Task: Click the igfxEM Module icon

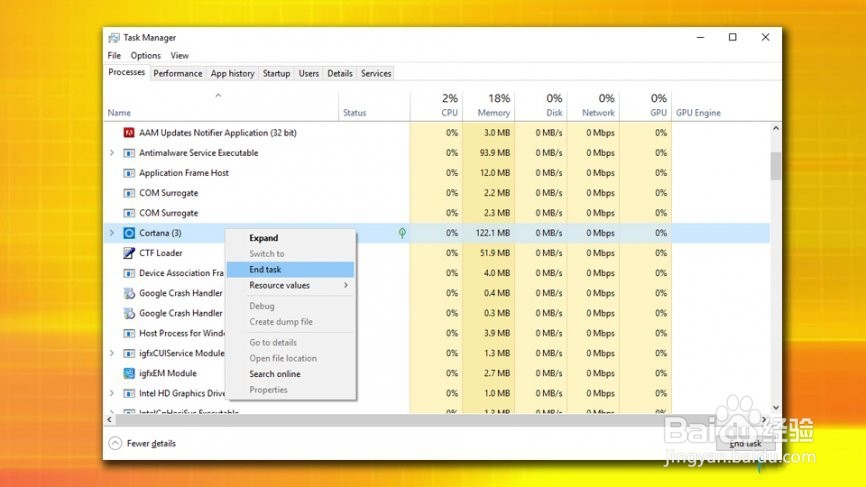Action: 129,373
